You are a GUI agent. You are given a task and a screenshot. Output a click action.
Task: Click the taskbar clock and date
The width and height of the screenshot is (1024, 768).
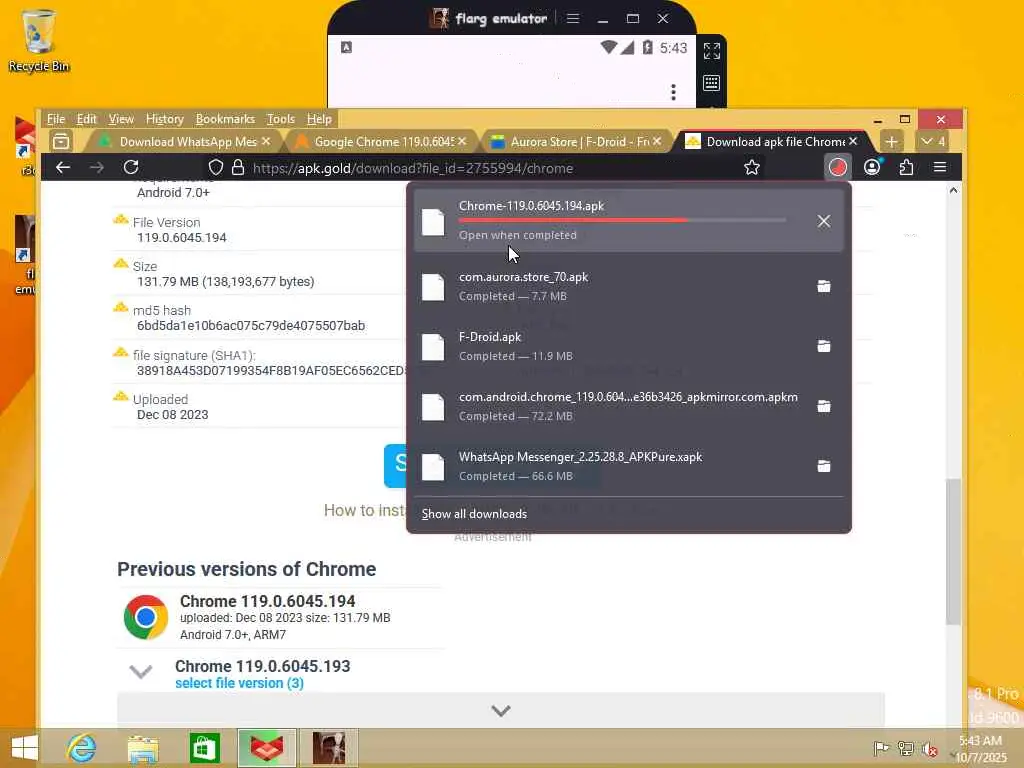[980, 749]
